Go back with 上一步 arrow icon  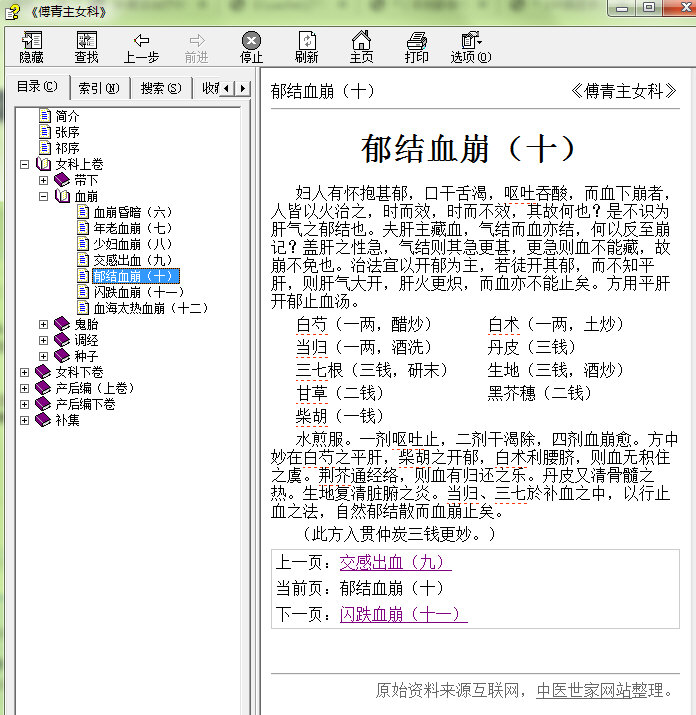[141, 41]
